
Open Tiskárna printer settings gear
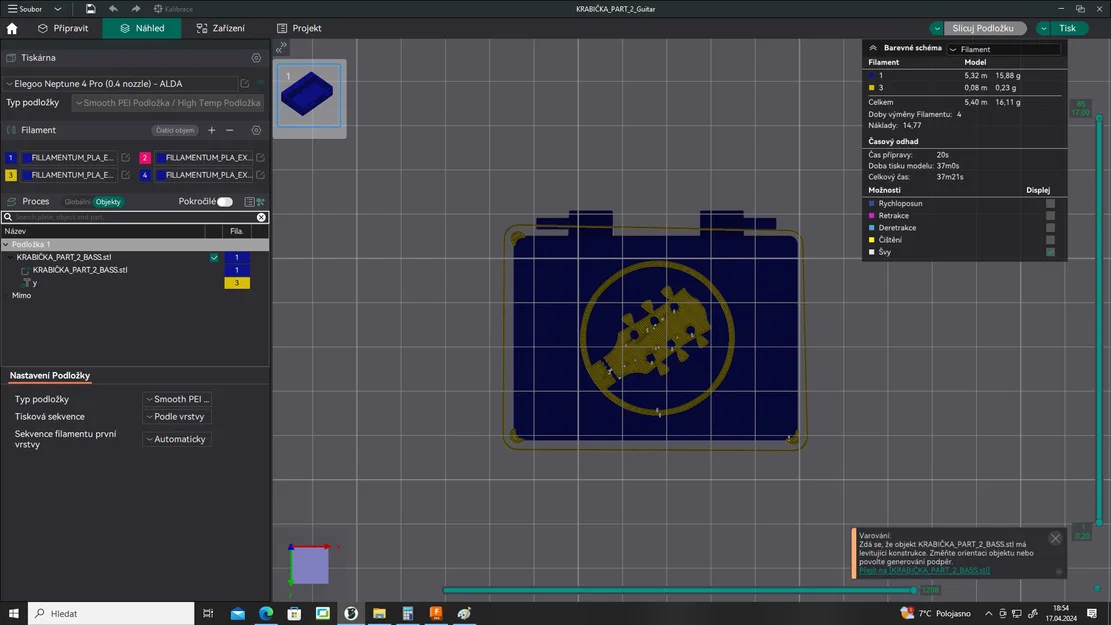coord(256,58)
